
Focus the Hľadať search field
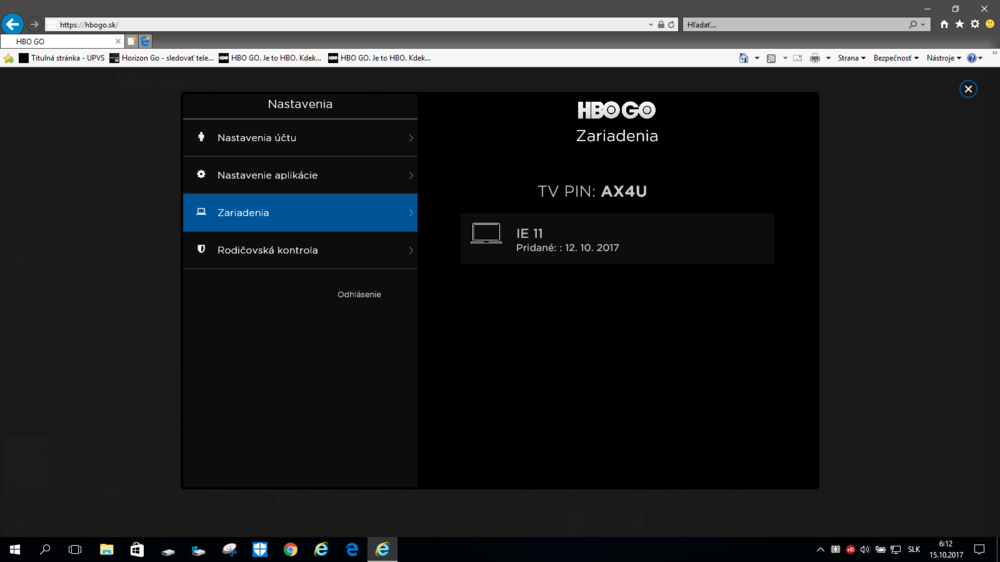(796, 24)
